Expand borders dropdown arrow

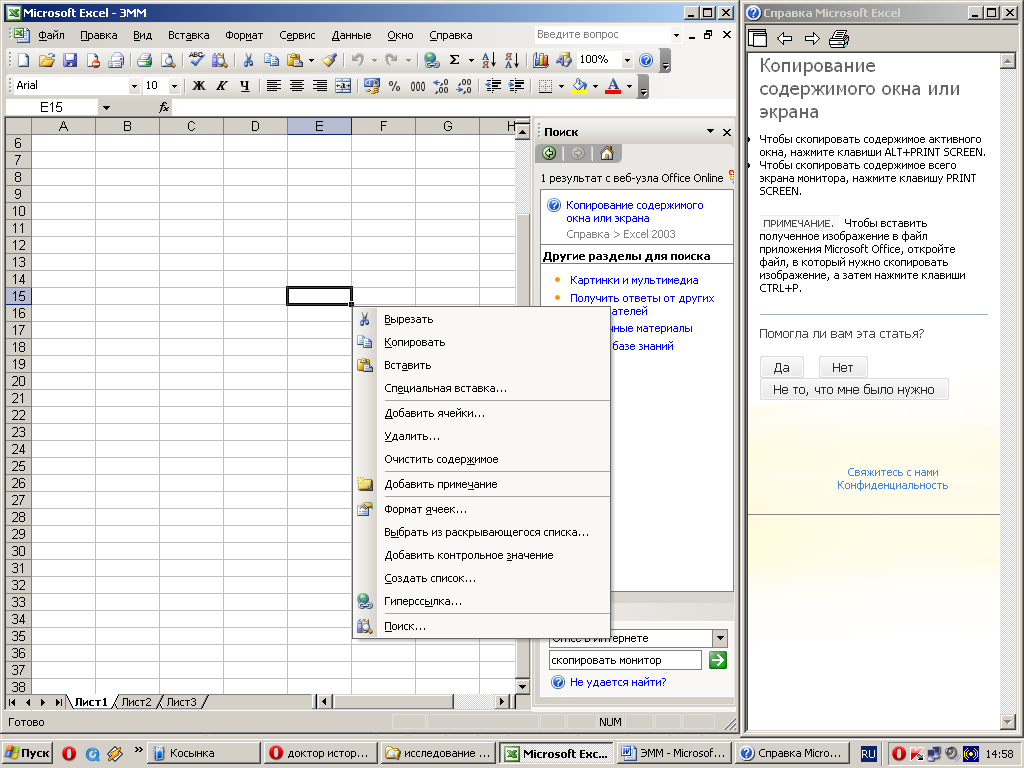click(561, 86)
